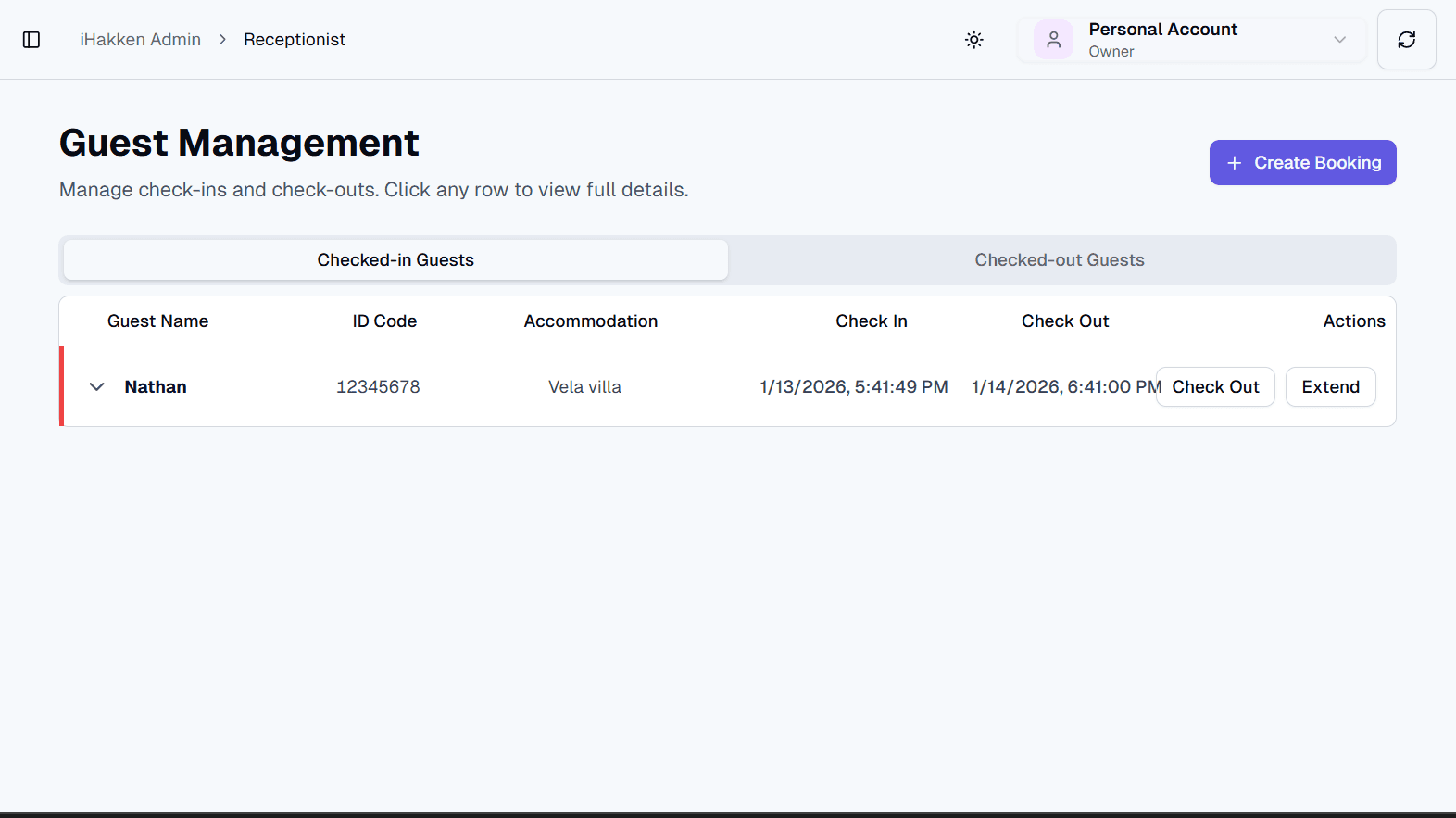Click the Guest Name column header
Viewport: 1456px width, 818px height.
[x=157, y=321]
